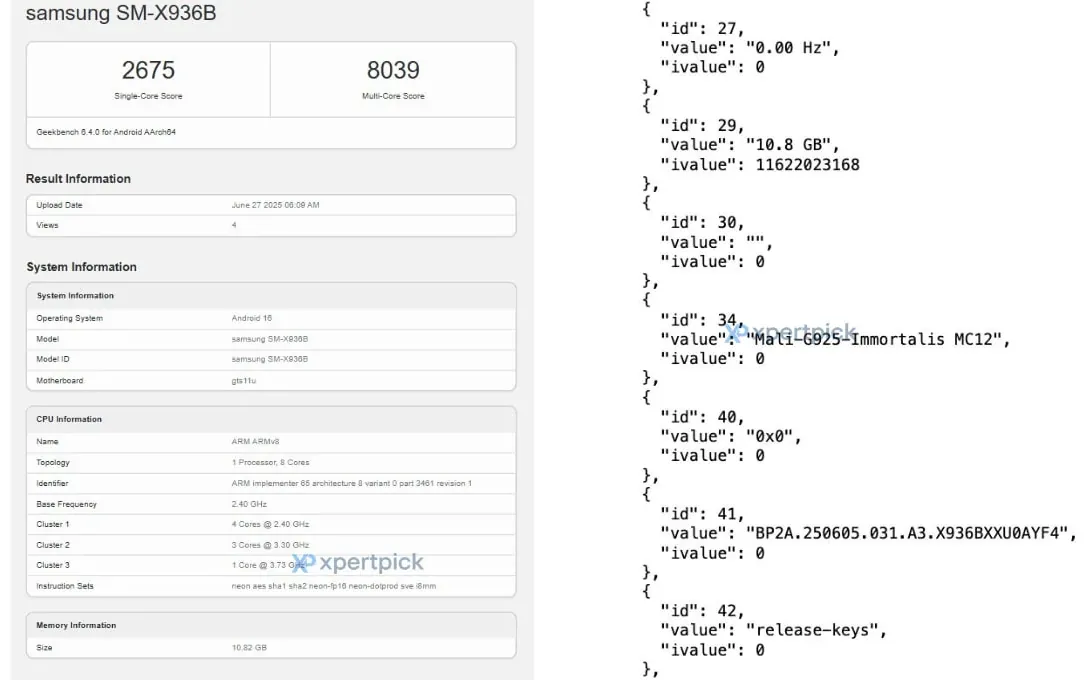Click the "CPU Information" table header
This screenshot has width=1090, height=680.
pyautogui.click(x=69, y=419)
